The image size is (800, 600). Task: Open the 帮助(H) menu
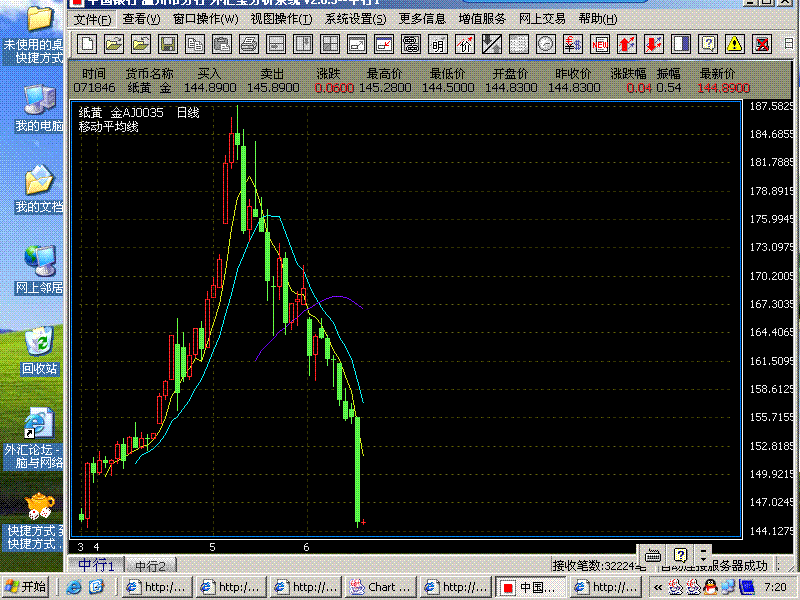coord(597,19)
